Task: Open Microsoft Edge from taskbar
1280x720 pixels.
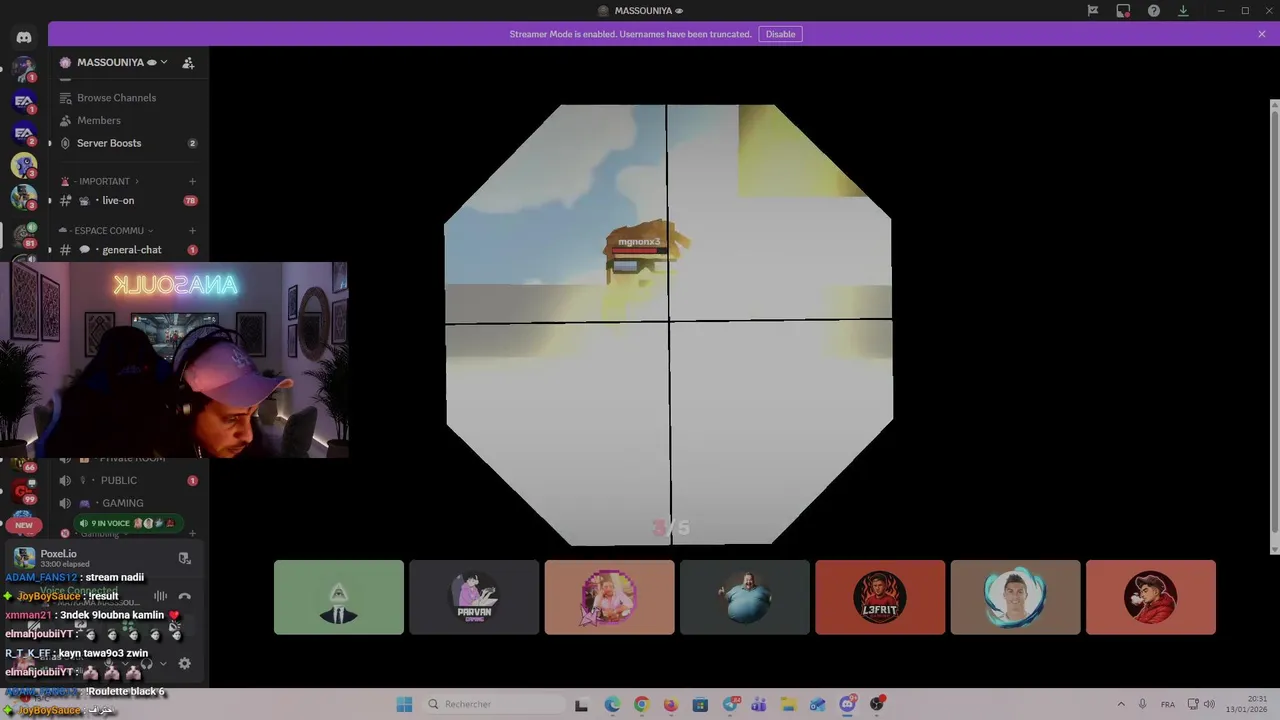Action: [612, 704]
